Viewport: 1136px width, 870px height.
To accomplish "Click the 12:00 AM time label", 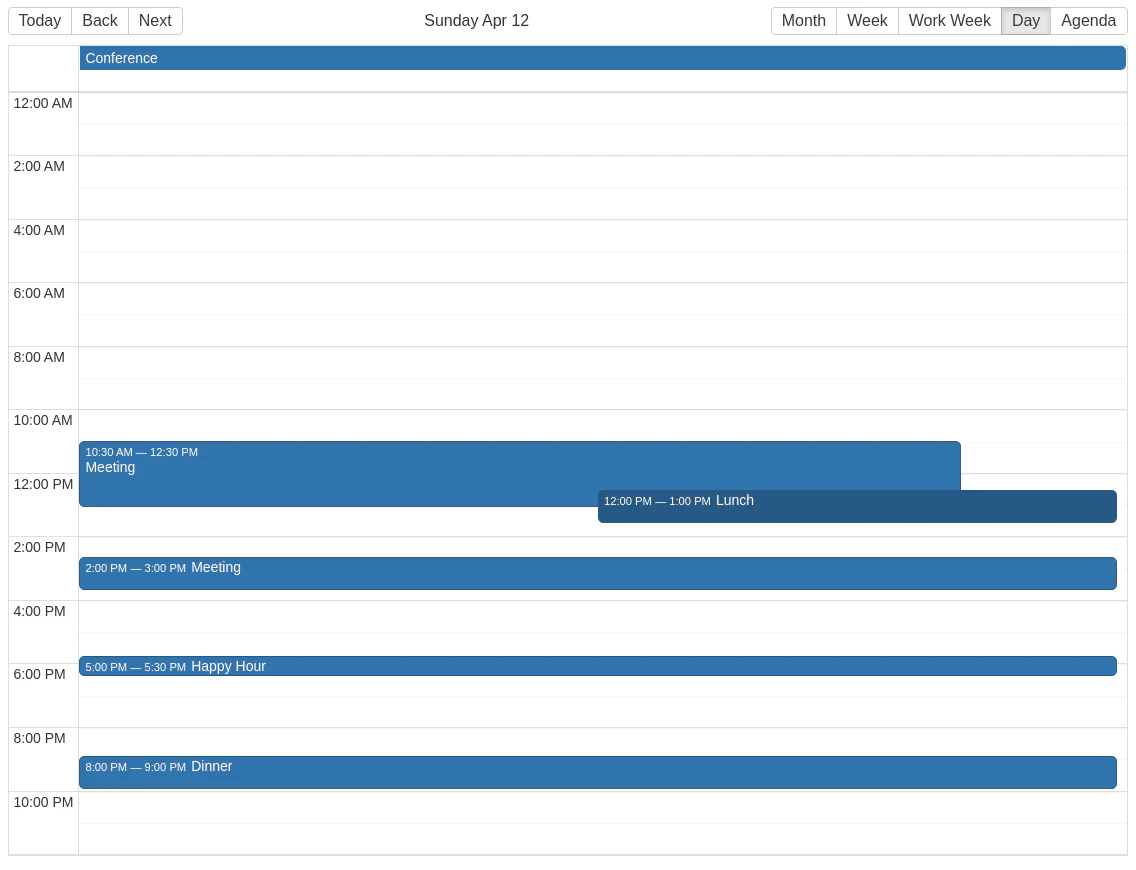I will (43, 103).
